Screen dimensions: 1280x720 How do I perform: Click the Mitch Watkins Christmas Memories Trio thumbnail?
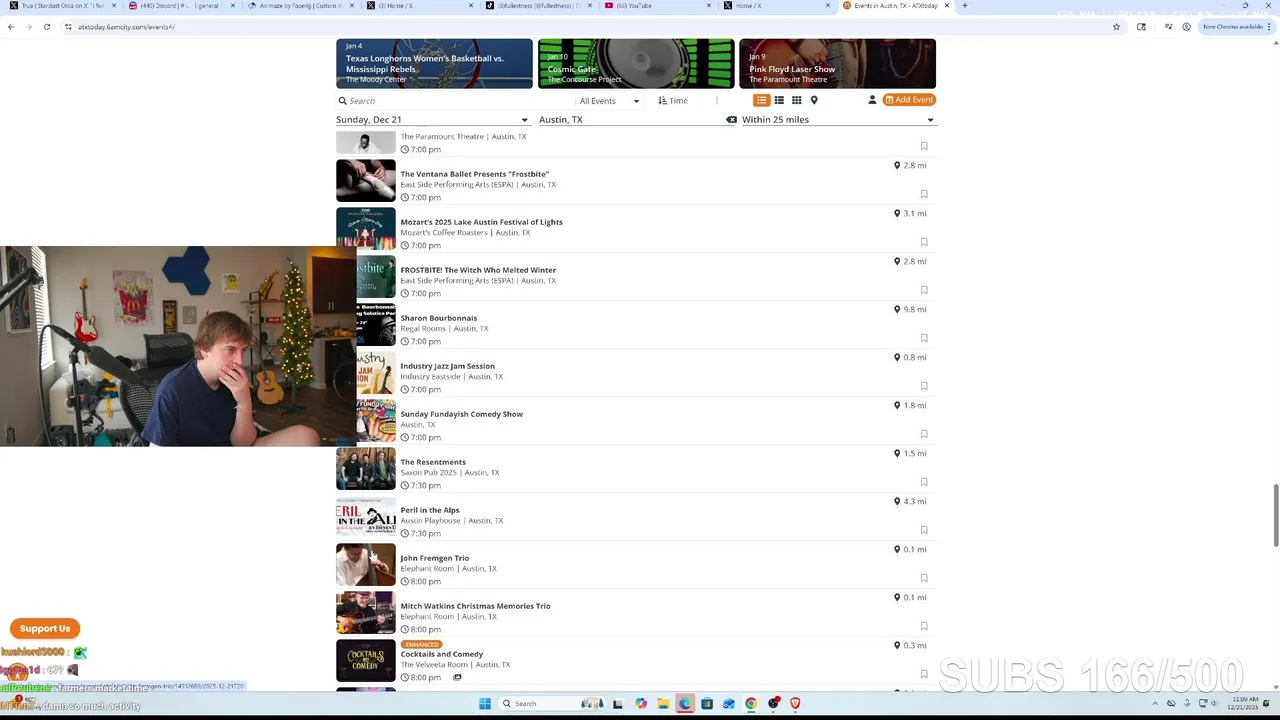tap(366, 613)
